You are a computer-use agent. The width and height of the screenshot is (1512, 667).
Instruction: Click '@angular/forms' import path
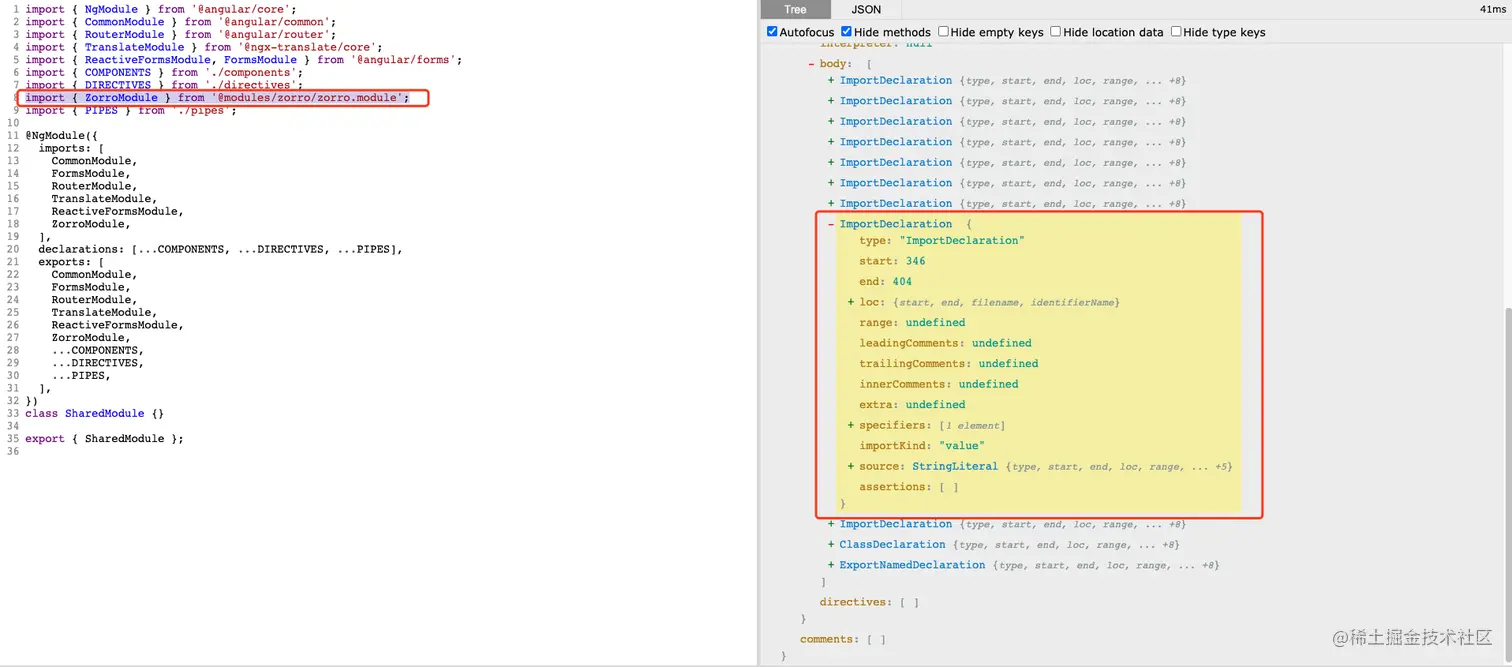(403, 60)
